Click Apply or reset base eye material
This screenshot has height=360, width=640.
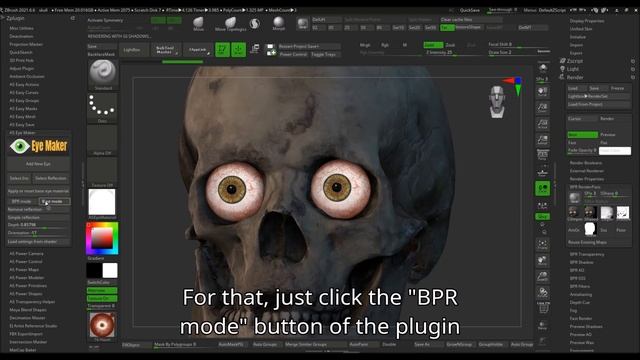[x=38, y=191]
